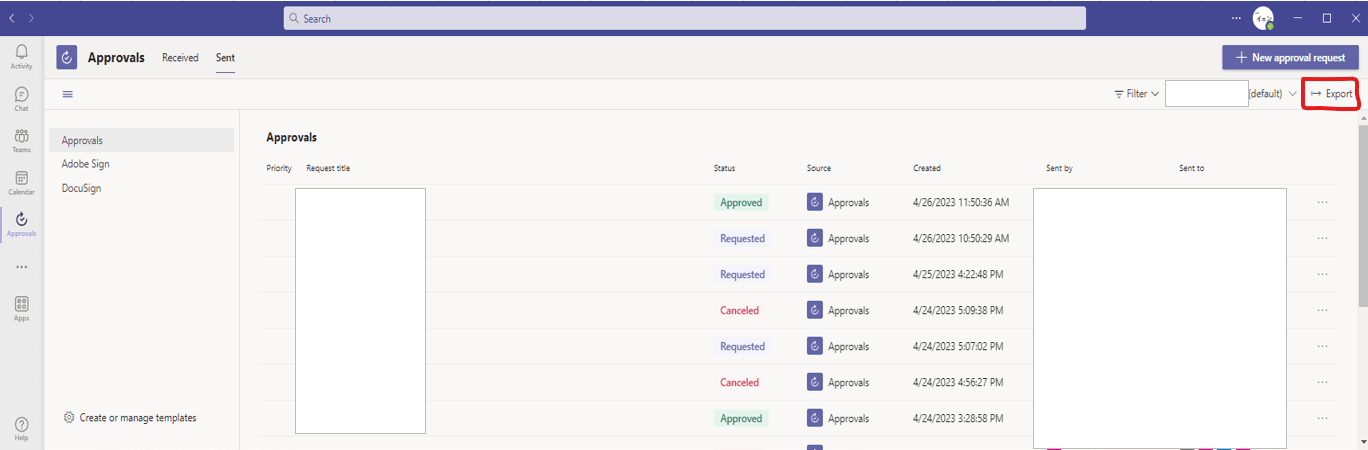Click the forward navigation arrow
This screenshot has height=450, width=1368.
pyautogui.click(x=31, y=18)
